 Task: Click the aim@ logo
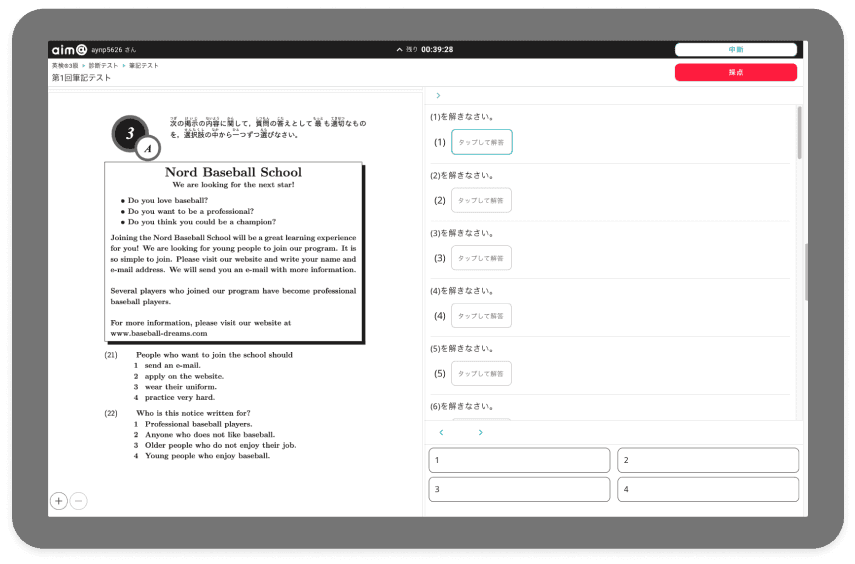click(68, 49)
